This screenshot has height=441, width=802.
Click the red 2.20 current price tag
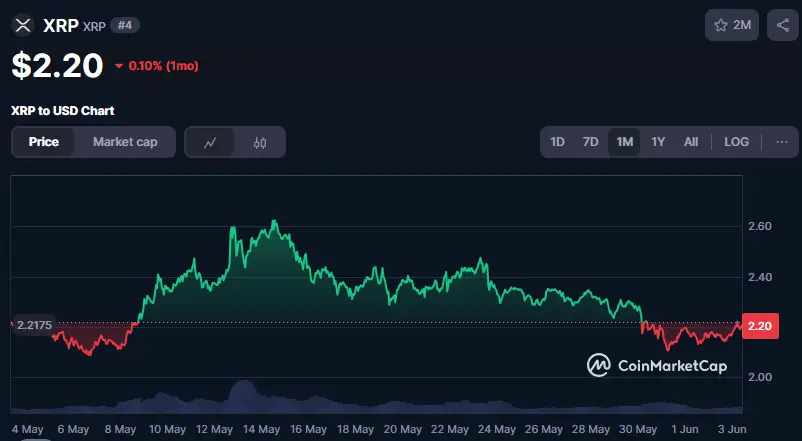tap(760, 326)
